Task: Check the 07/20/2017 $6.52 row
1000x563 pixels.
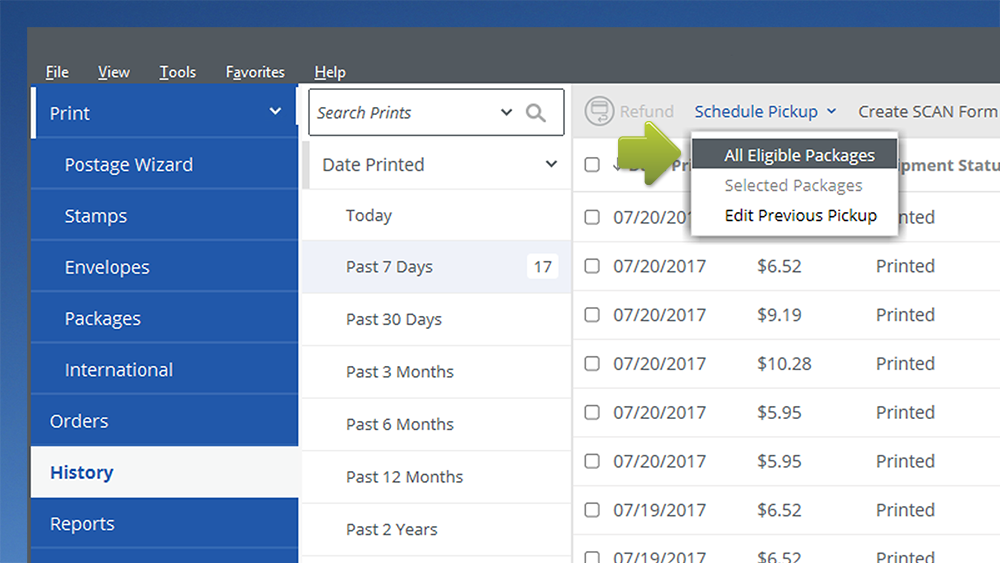Action: [x=592, y=266]
